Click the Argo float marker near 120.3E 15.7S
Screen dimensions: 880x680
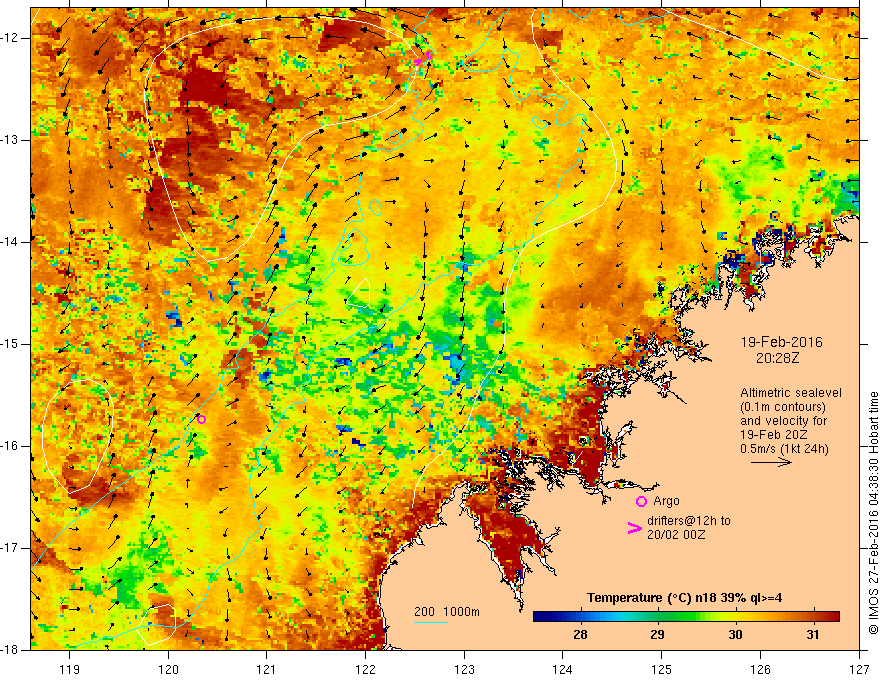[x=201, y=419]
